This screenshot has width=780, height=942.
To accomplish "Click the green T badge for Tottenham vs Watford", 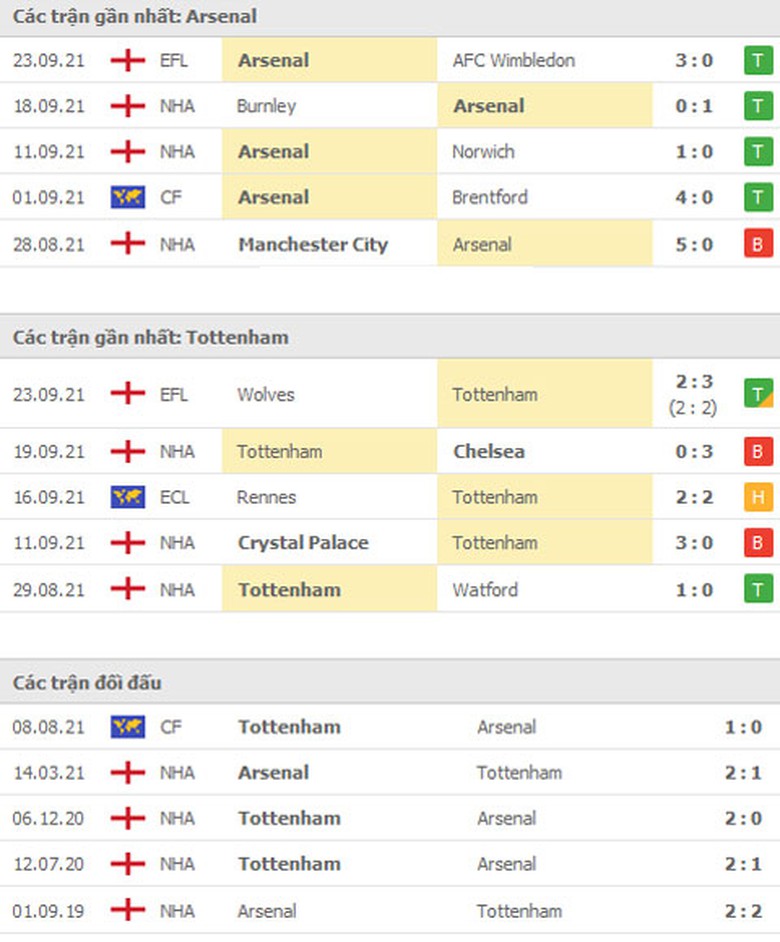I will (758, 590).
